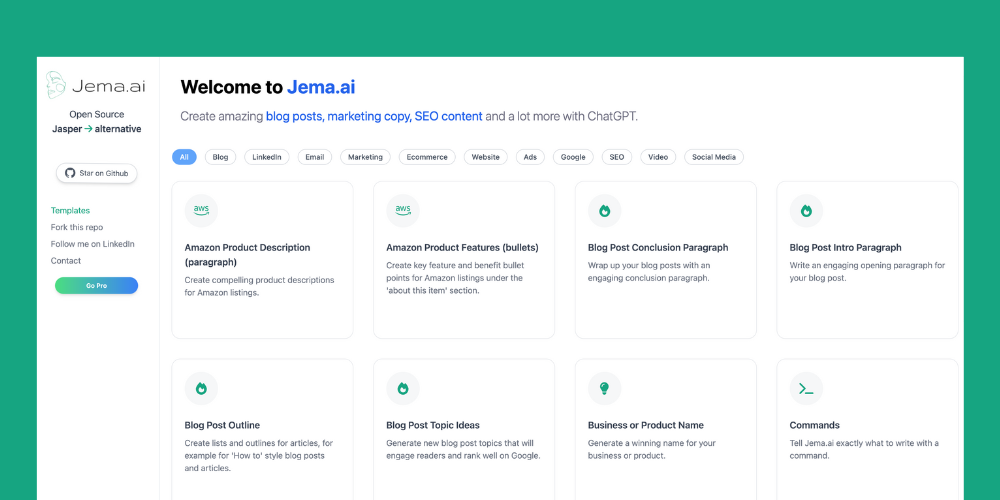Click lightbulb icon on Business or Product Name card
1000x500 pixels.
point(604,388)
